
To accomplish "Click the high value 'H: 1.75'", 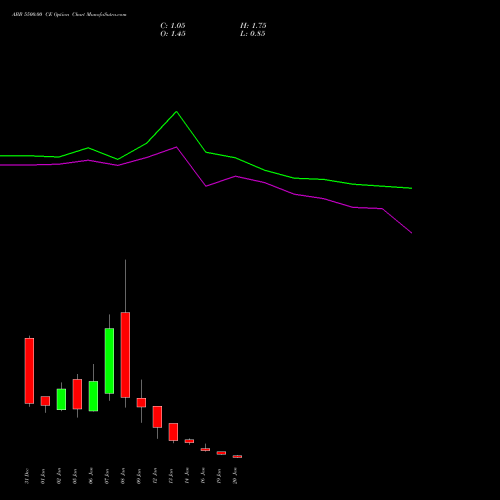I will pos(253,26).
